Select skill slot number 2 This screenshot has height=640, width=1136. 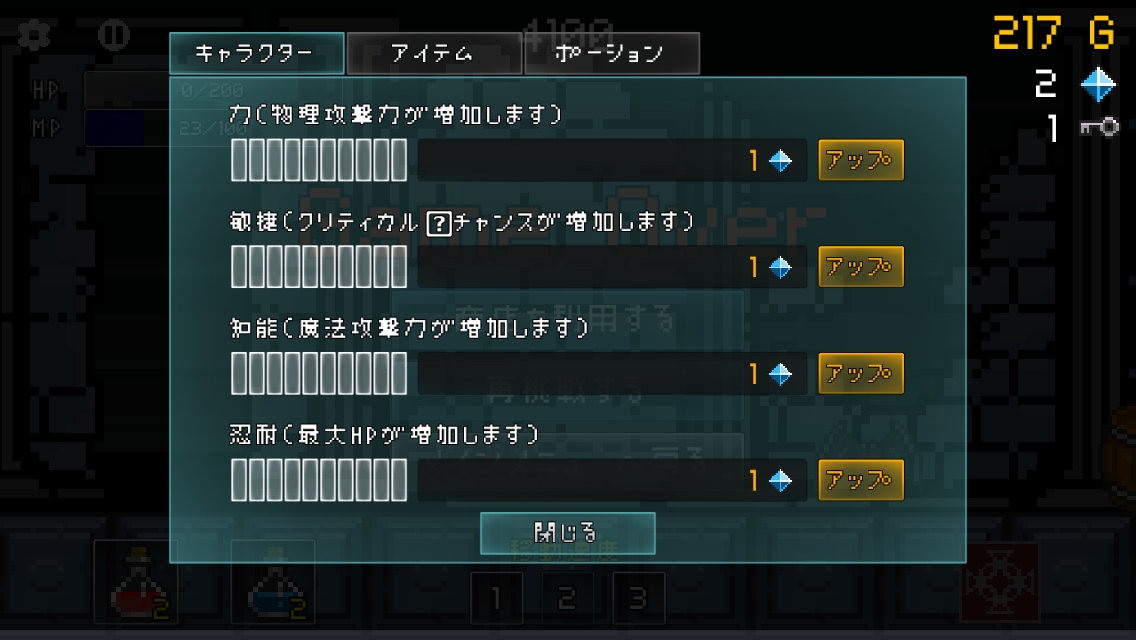click(x=567, y=598)
